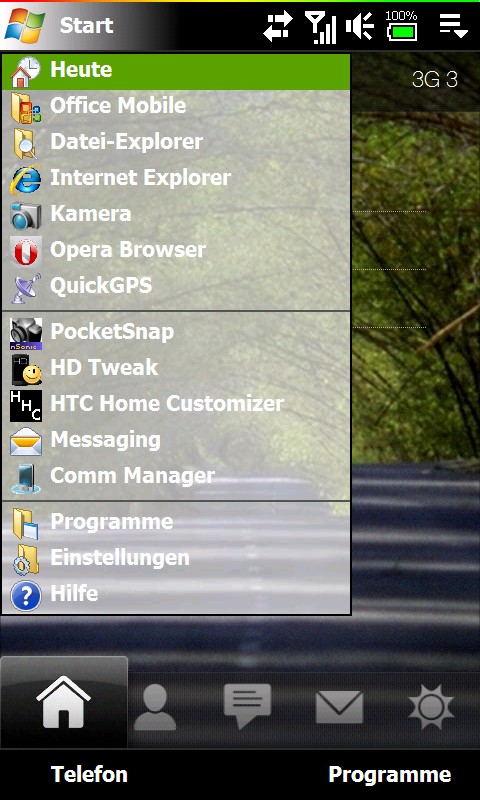Open Programme folder menu entry
This screenshot has height=800, width=480.
click(x=176, y=522)
